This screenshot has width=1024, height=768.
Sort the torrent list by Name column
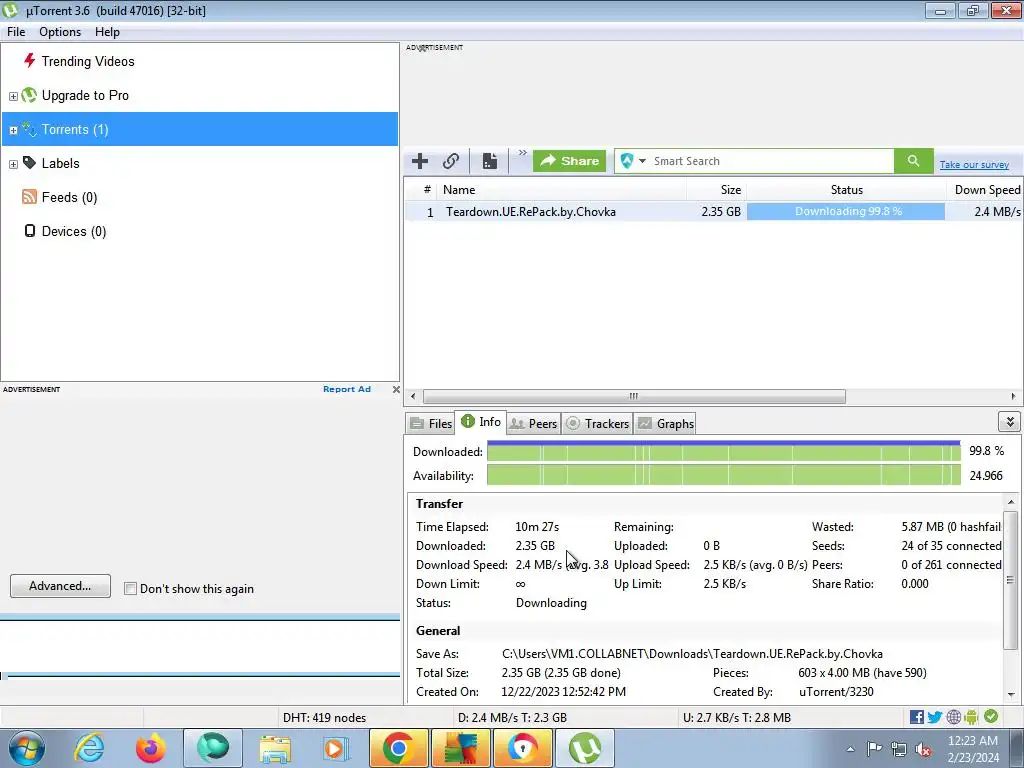[562, 190]
